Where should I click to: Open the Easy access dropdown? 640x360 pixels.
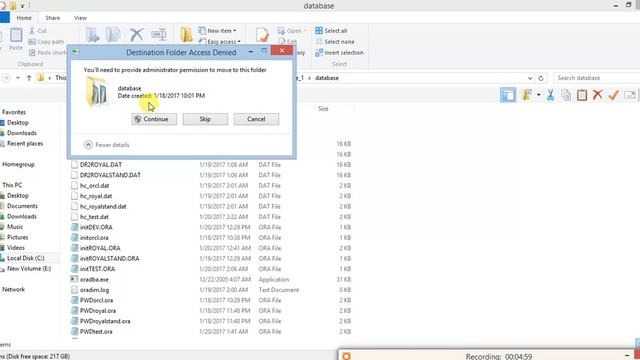(220, 42)
